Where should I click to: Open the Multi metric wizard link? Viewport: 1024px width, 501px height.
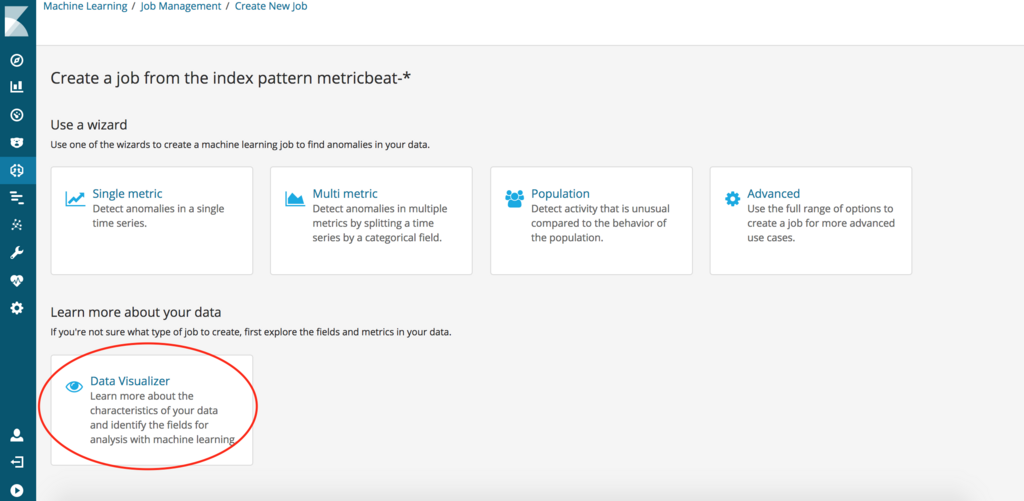(x=345, y=194)
